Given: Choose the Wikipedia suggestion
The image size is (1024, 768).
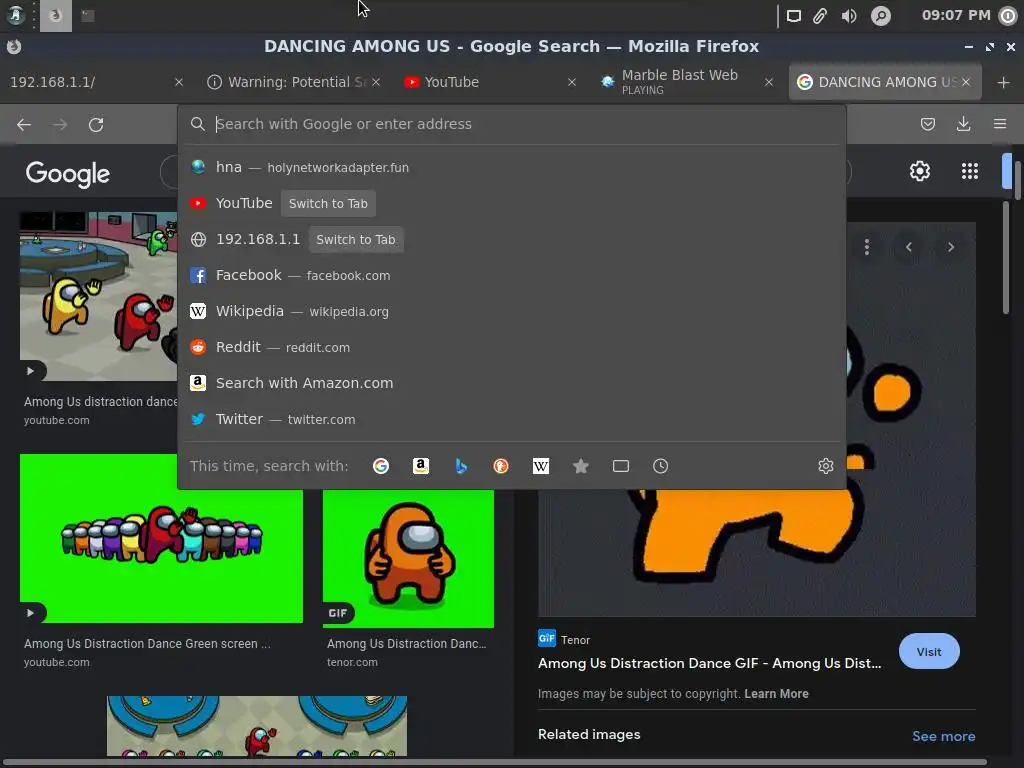Looking at the screenshot, I should pyautogui.click(x=512, y=312).
